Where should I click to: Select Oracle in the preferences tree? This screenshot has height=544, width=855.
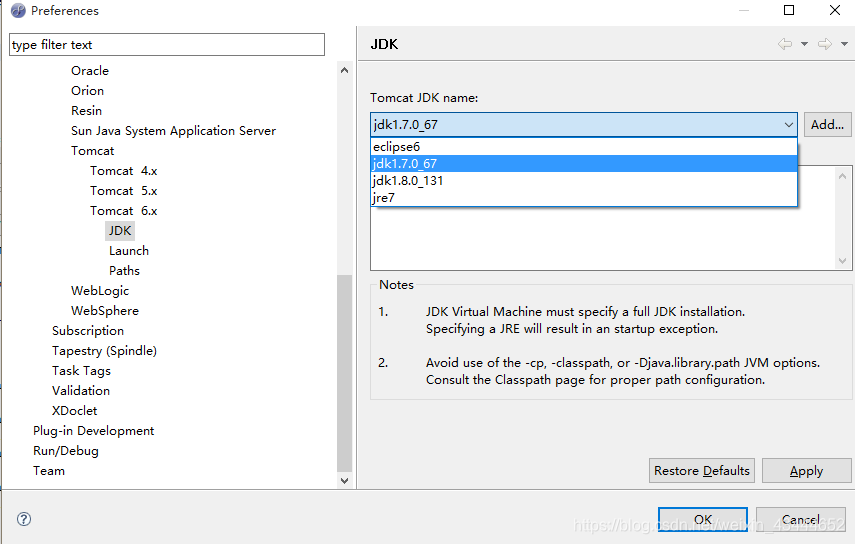click(90, 71)
